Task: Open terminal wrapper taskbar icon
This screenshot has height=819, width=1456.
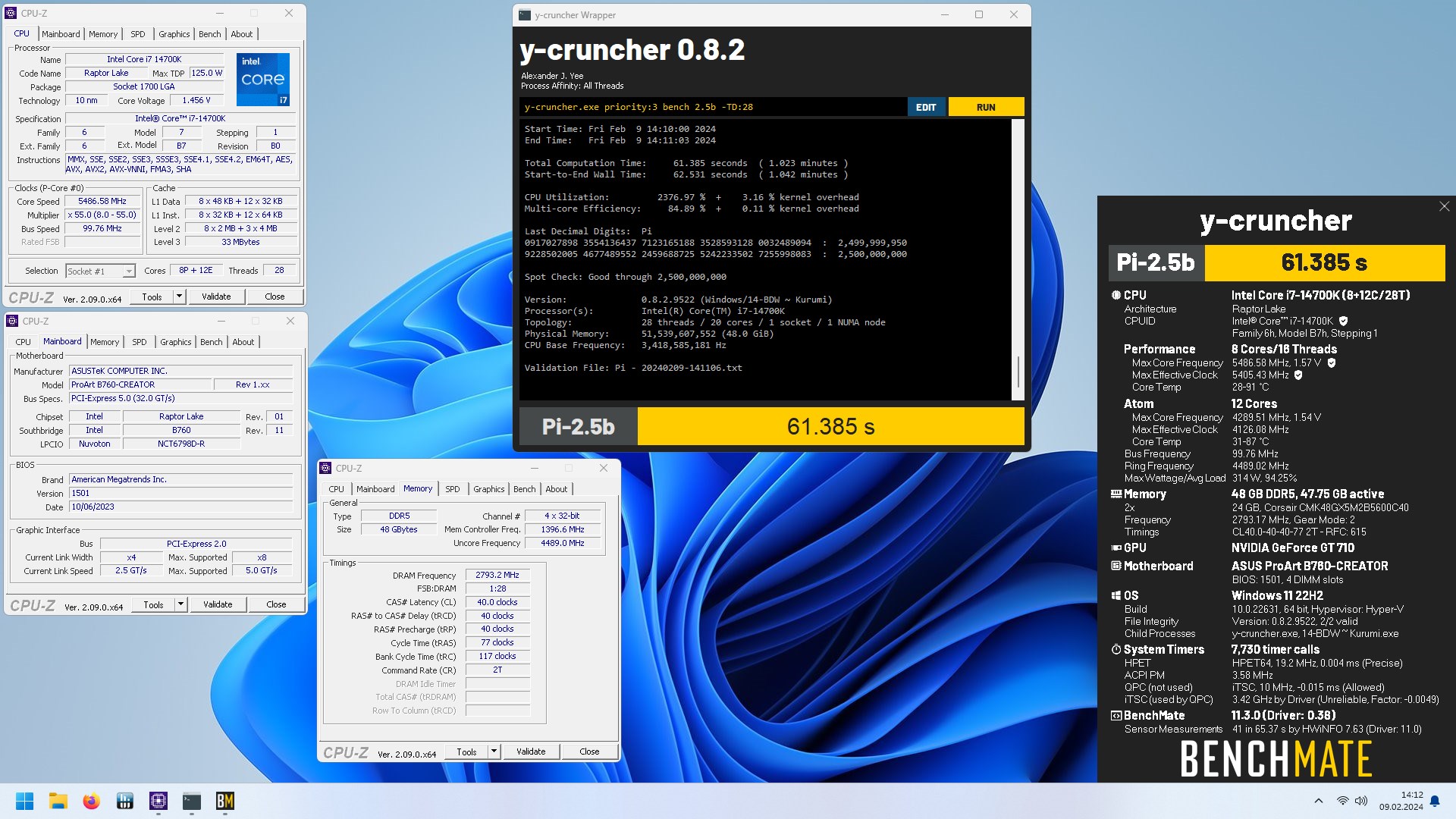Action: point(192,801)
